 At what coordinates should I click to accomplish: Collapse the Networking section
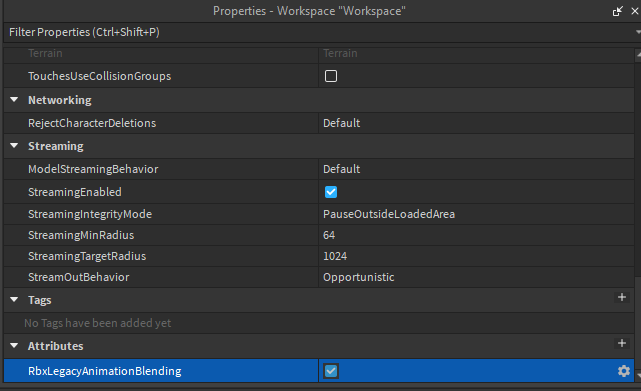[x=14, y=100]
